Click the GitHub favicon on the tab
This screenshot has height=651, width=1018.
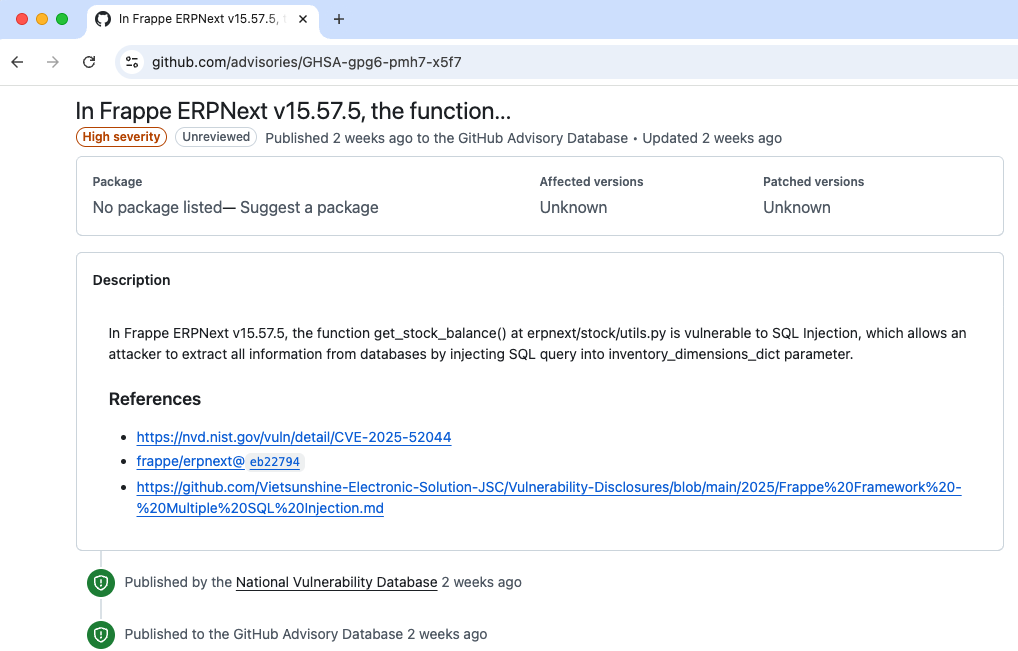(103, 19)
